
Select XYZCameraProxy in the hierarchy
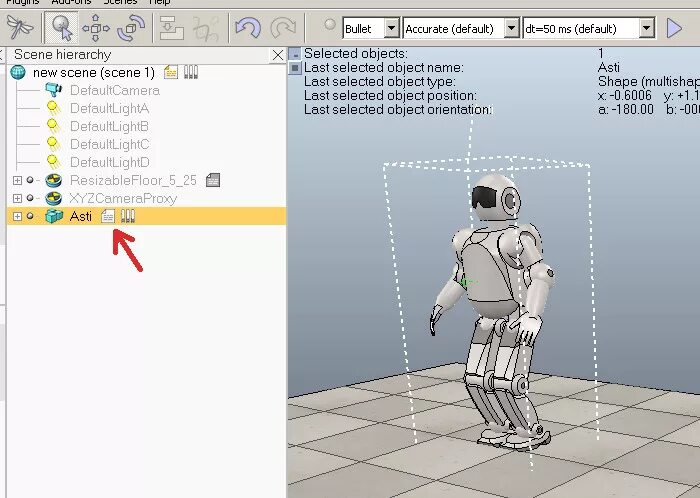click(123, 198)
